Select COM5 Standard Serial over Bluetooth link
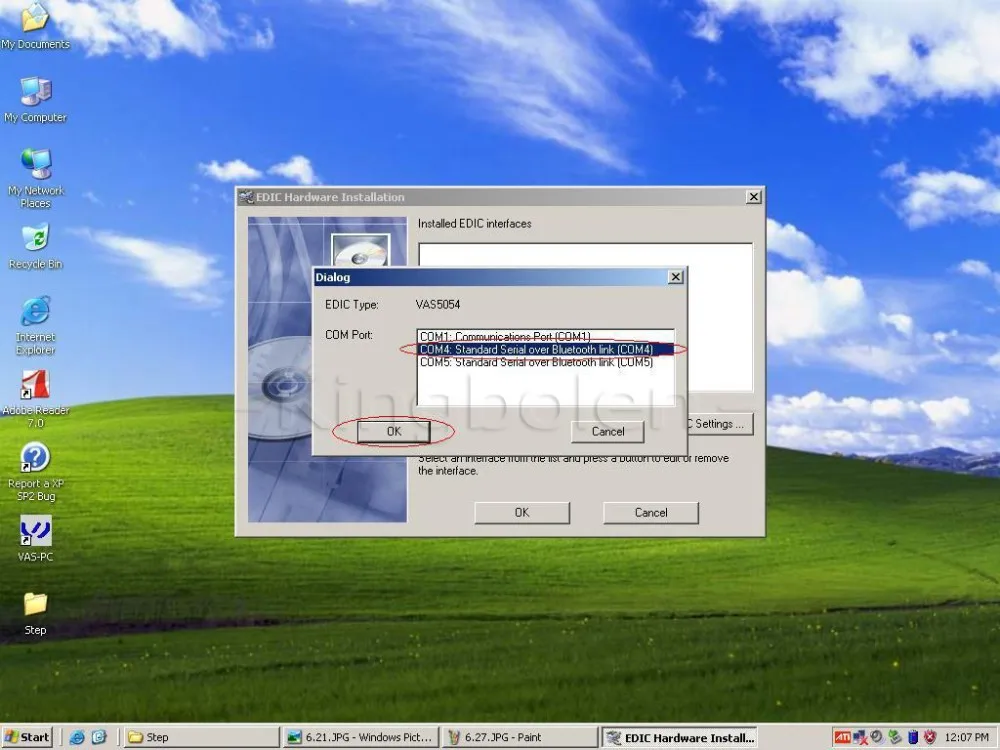 (x=545, y=362)
